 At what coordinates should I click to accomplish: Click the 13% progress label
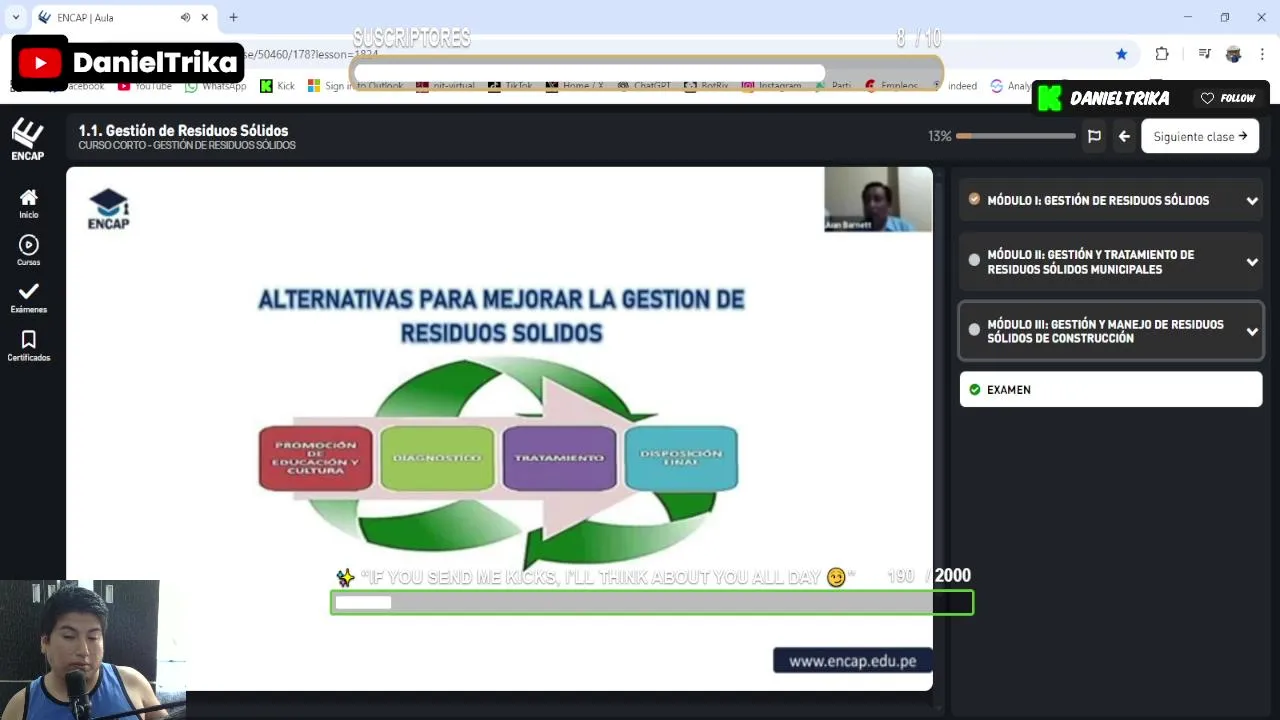click(939, 136)
